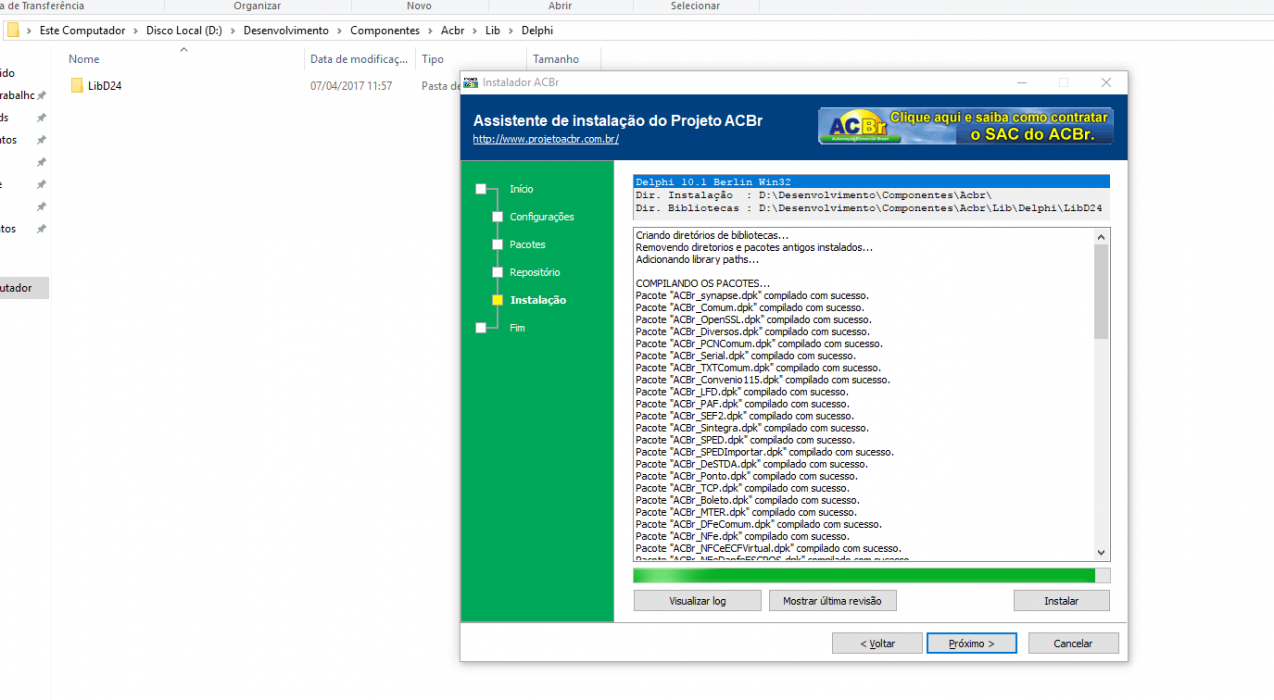Open the ACBr SAC banner ad

(966, 126)
